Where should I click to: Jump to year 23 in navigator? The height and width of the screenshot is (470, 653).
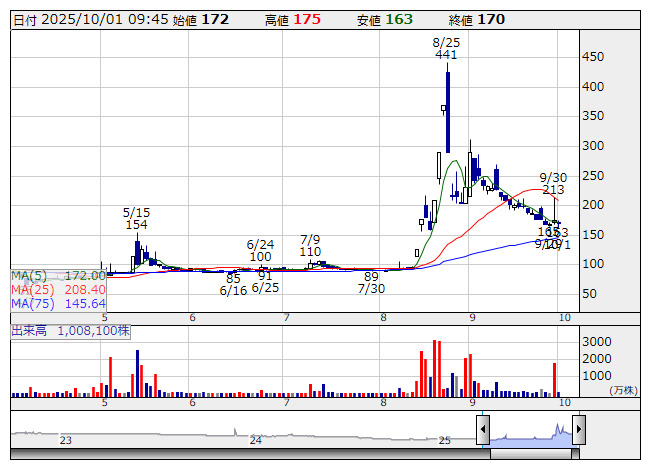pos(66,440)
